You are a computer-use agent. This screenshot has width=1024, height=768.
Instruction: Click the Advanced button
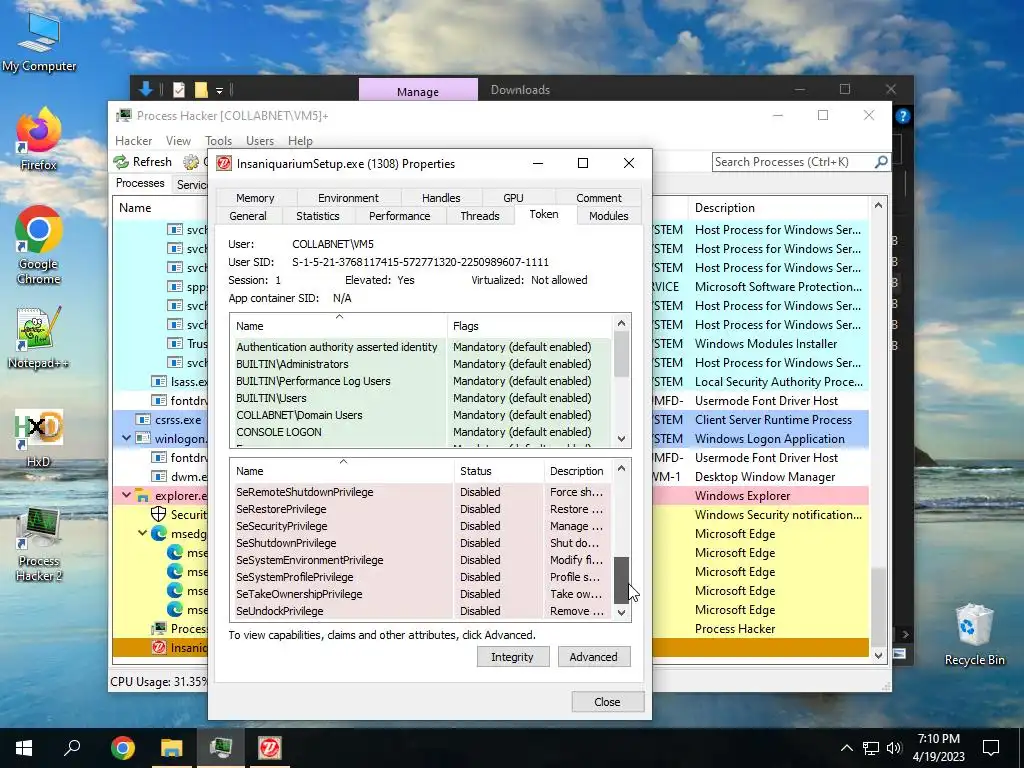pos(593,656)
